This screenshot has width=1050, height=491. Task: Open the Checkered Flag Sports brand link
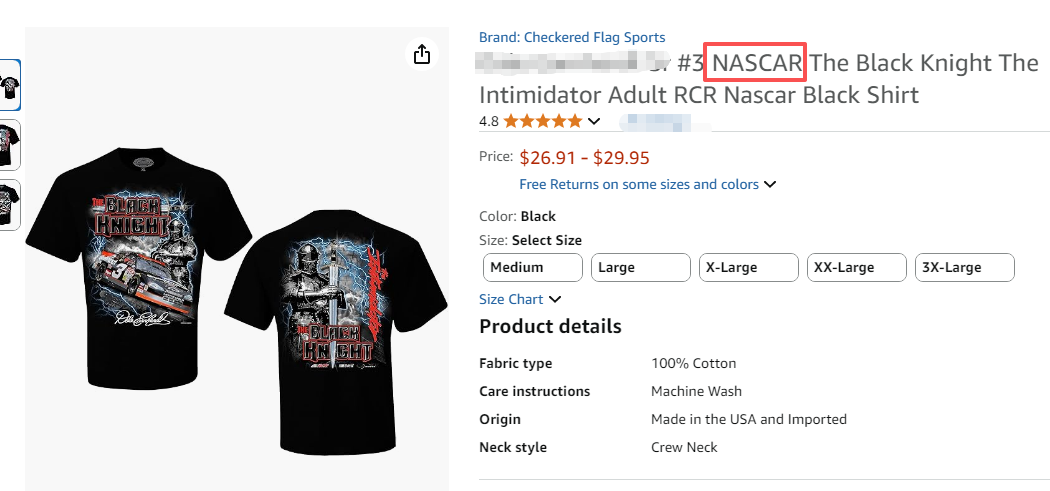[572, 37]
